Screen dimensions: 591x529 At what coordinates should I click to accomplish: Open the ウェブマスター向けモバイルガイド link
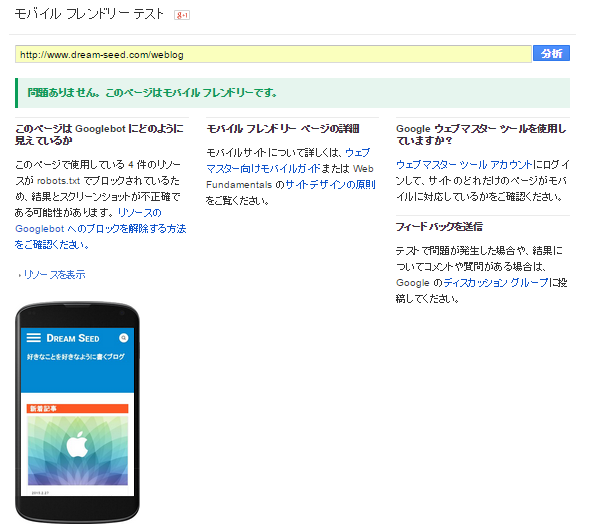pos(288,161)
